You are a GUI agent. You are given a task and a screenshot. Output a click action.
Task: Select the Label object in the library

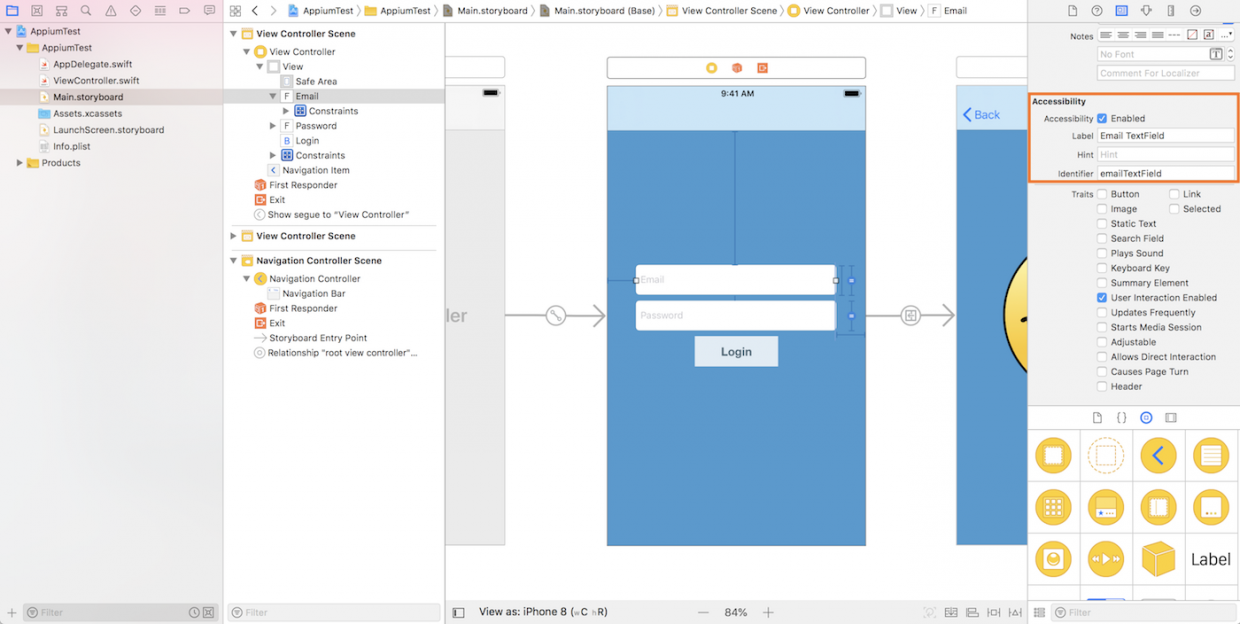tap(1210, 559)
